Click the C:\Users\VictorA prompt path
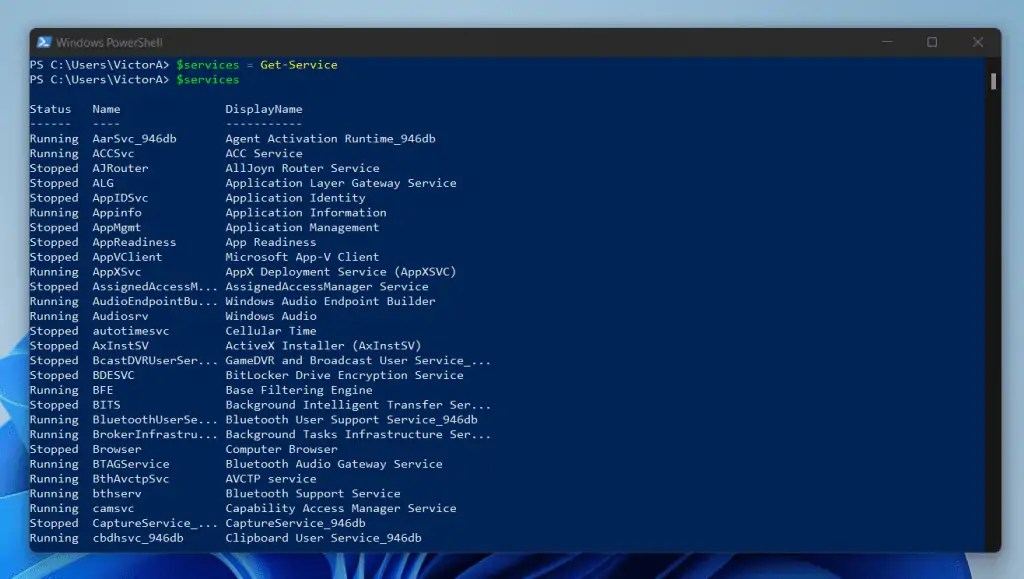This screenshot has width=1024, height=579. 110,64
